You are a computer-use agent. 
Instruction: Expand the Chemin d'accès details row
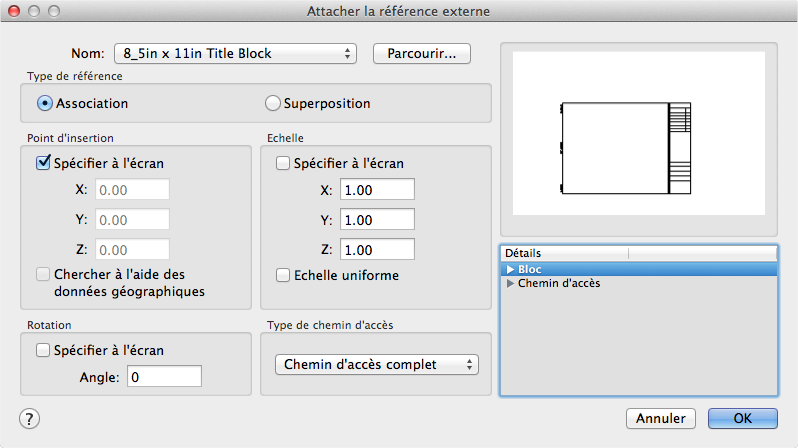511,284
